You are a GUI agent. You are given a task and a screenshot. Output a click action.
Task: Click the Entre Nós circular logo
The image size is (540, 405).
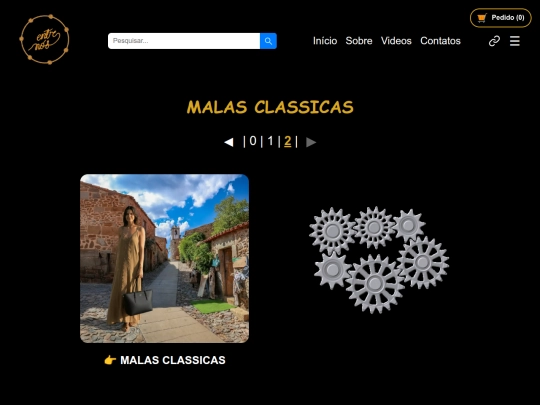44,39
